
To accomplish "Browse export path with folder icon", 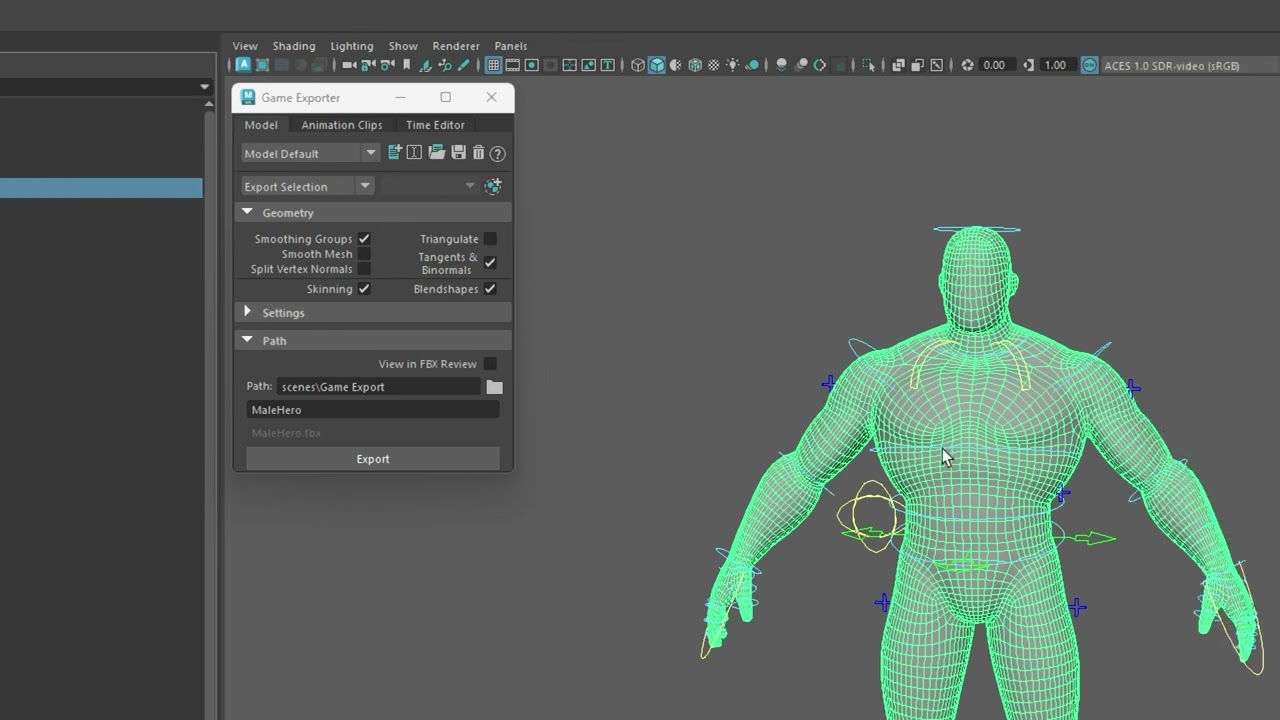I will 494,387.
